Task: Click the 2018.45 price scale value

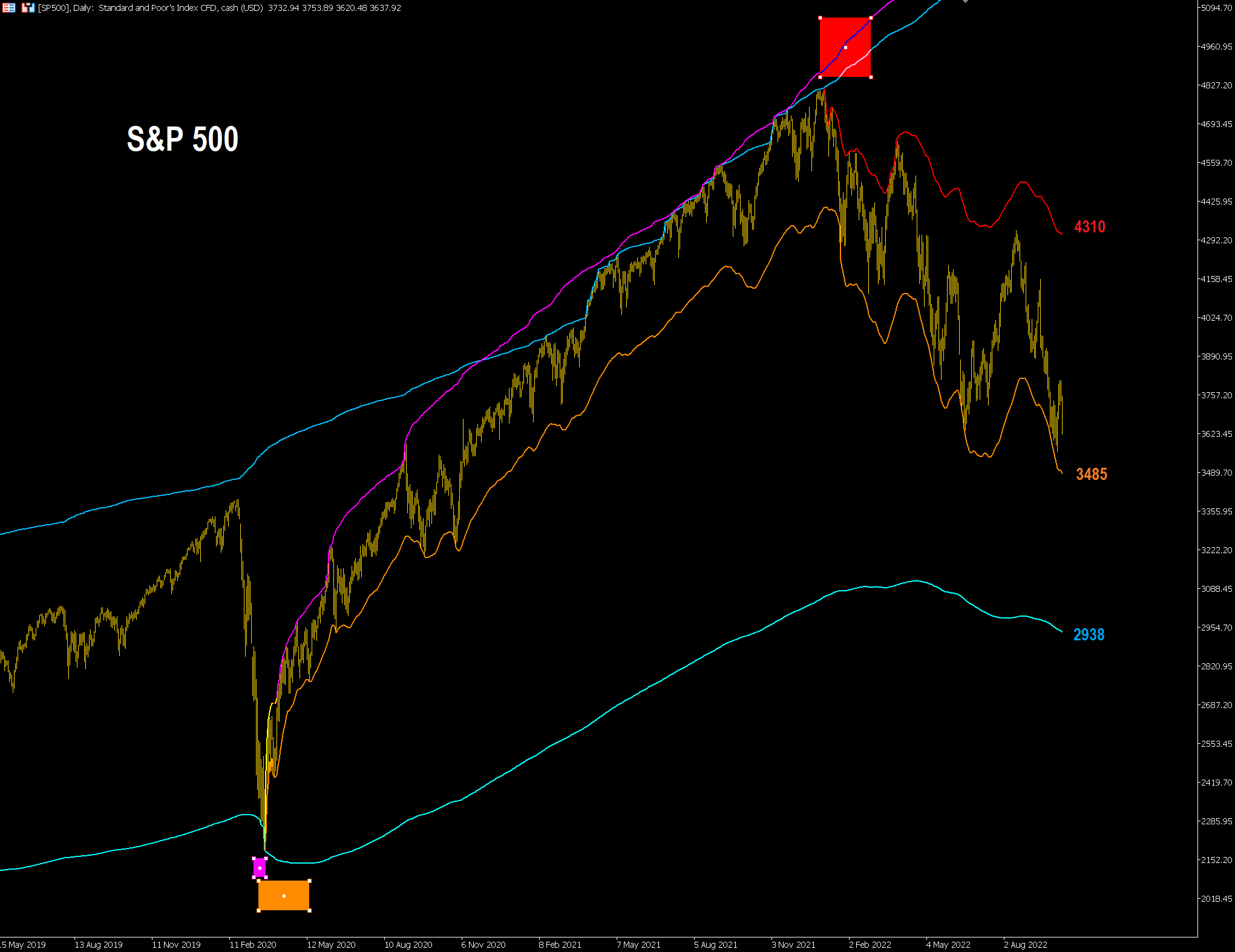Action: click(1217, 899)
